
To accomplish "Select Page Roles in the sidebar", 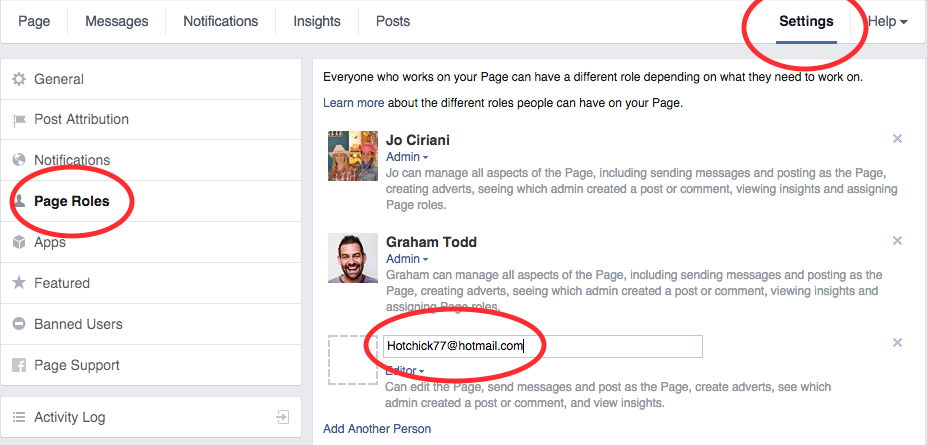I will pos(151,201).
